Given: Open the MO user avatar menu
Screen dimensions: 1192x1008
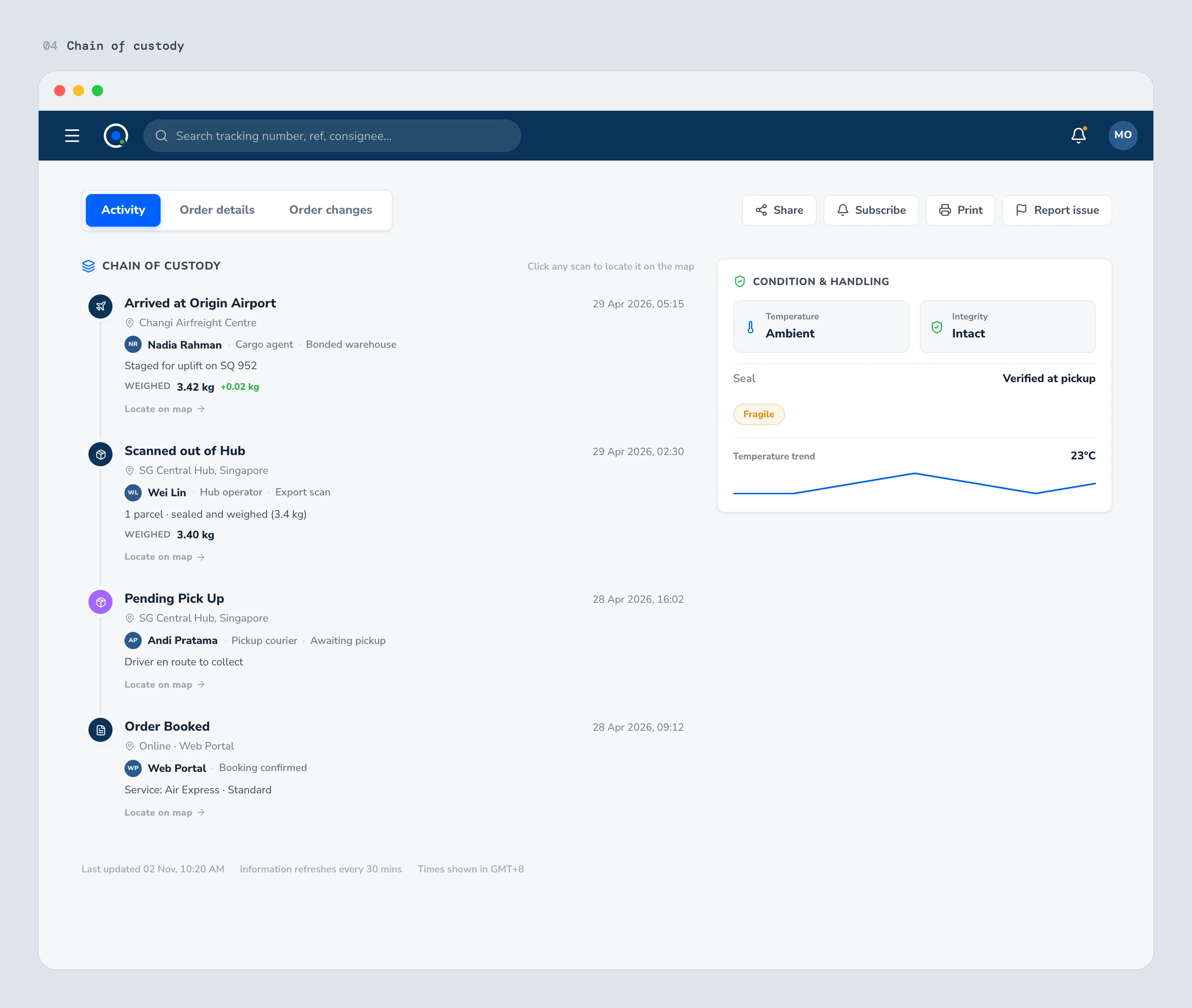Looking at the screenshot, I should [x=1122, y=135].
